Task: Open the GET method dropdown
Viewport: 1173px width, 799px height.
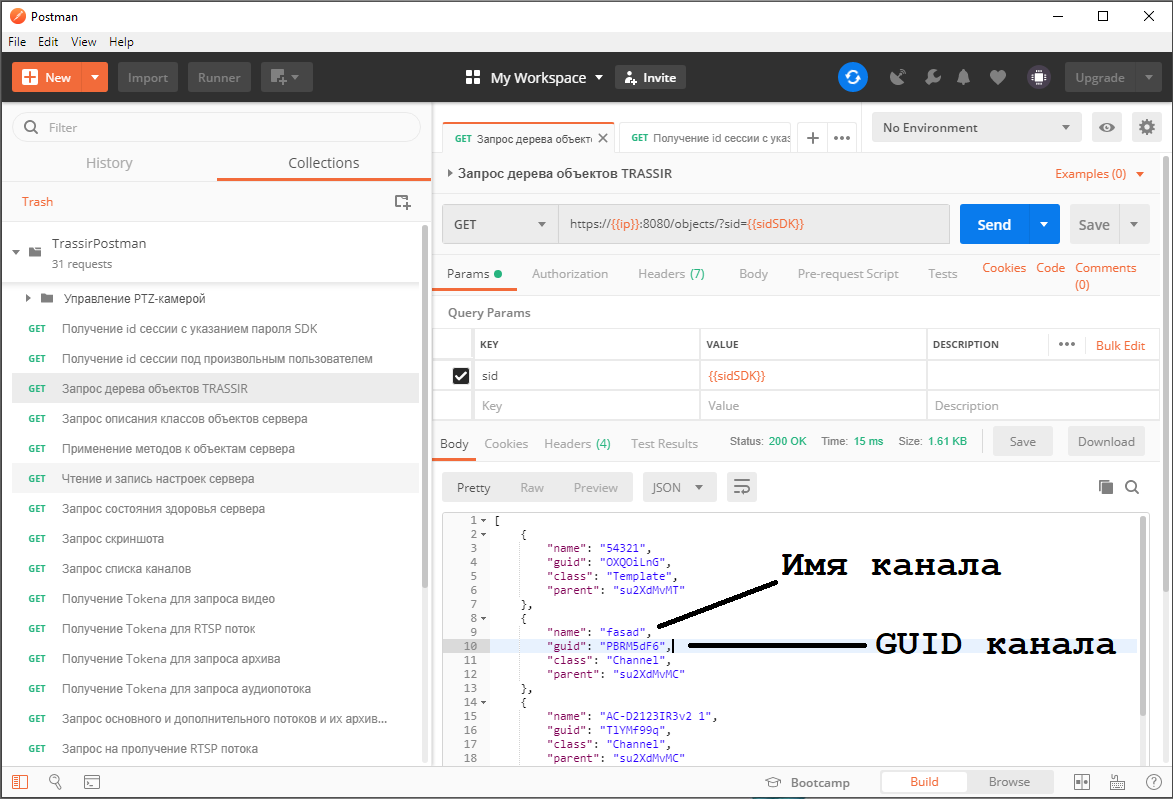Action: (x=500, y=224)
